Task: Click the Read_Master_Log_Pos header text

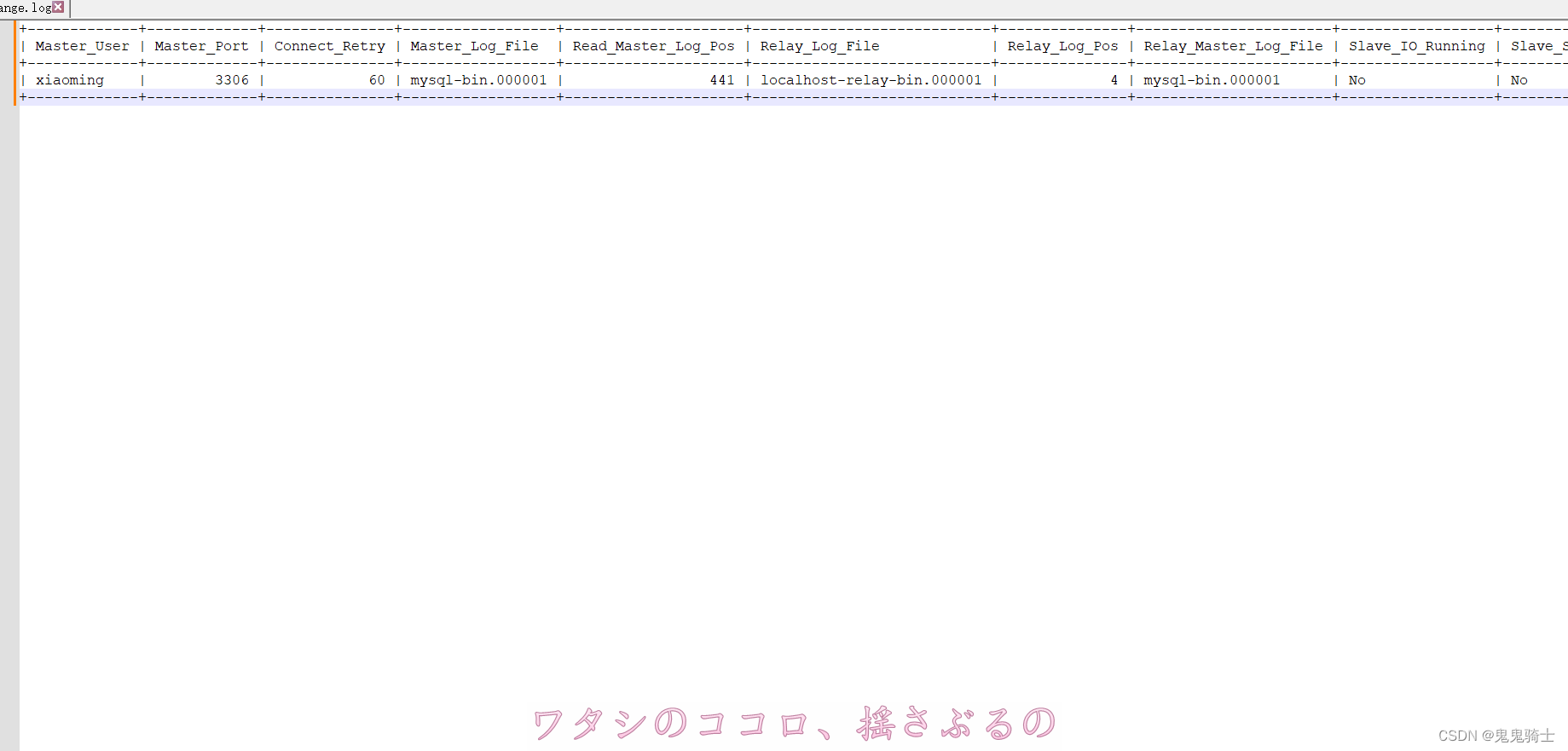Action: click(653, 46)
